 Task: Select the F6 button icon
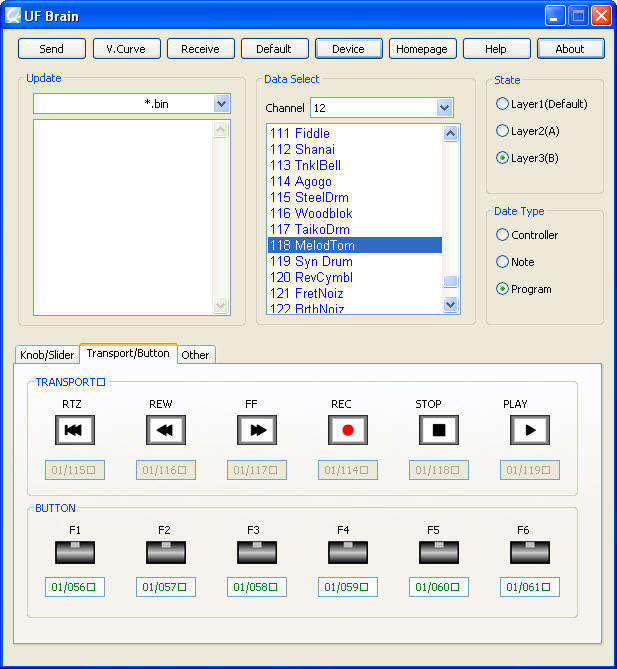point(530,553)
